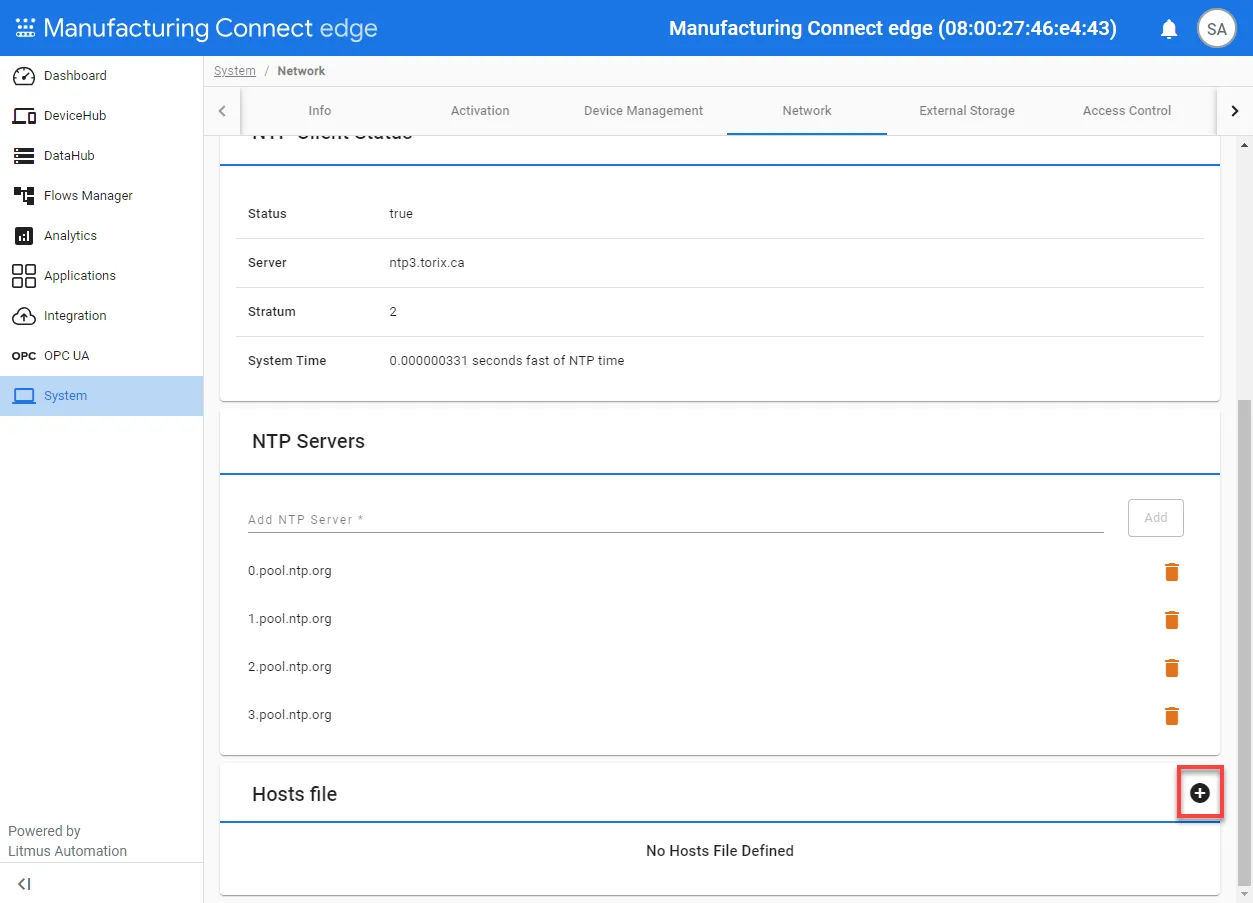Viewport: 1253px width, 903px height.
Task: Show more tabs with right chevron
Action: click(1235, 111)
